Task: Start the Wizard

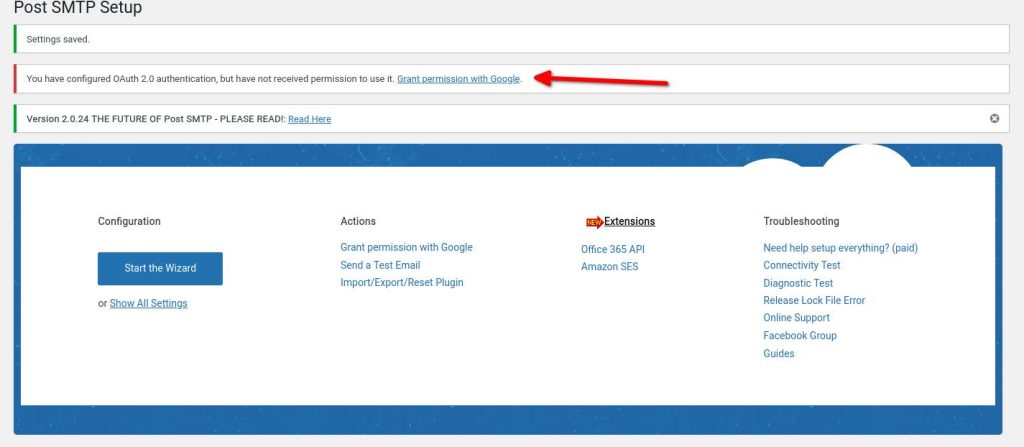Action: tap(160, 268)
